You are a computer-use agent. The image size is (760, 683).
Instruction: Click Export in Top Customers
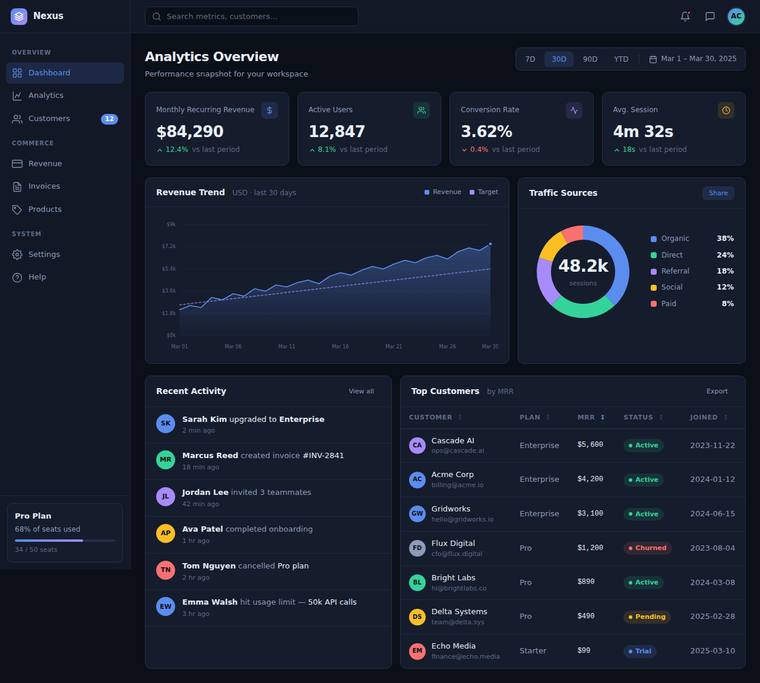(716, 391)
